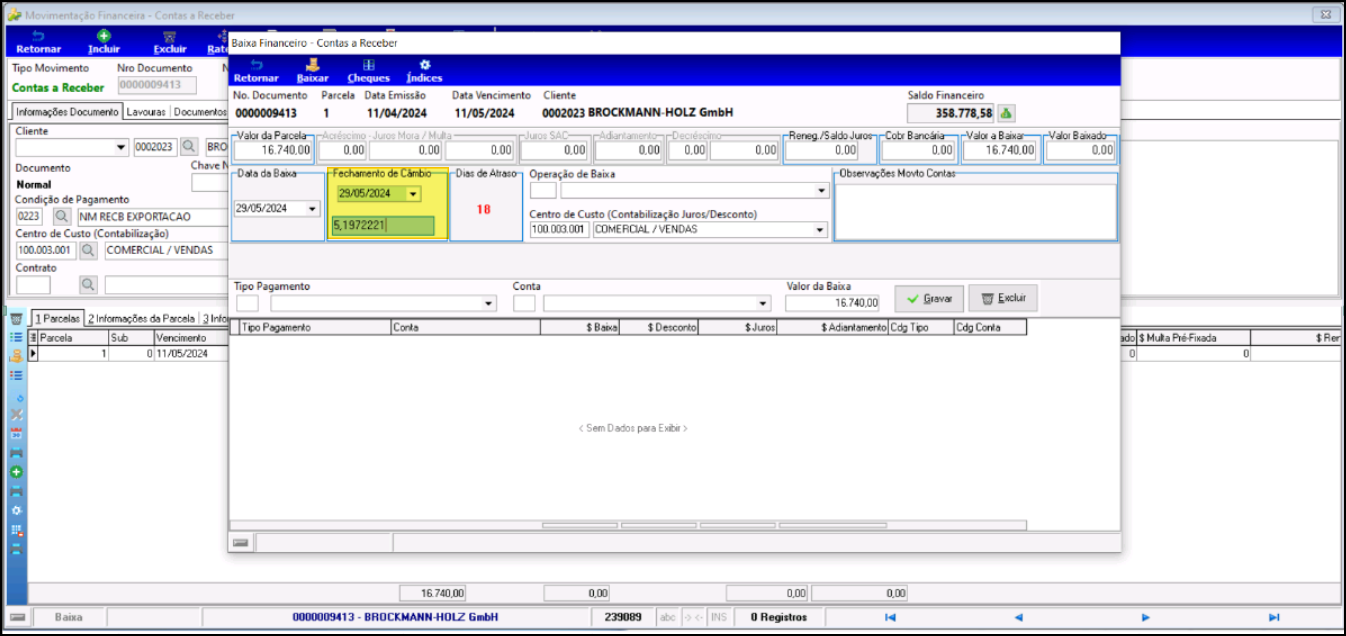The width and height of the screenshot is (1346, 636).
Task: Click the magnifier beside cost center 100.003.001
Action: [x=88, y=250]
